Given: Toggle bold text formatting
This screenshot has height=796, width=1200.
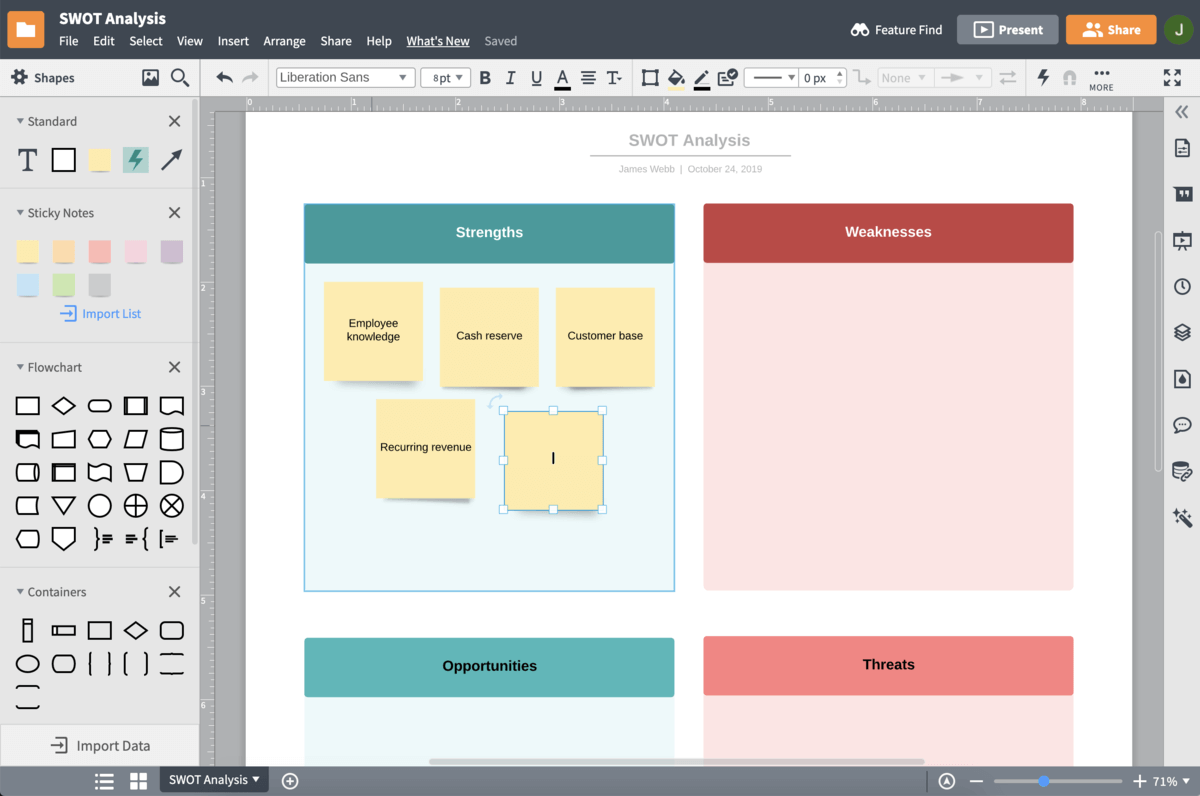Looking at the screenshot, I should click(x=485, y=78).
